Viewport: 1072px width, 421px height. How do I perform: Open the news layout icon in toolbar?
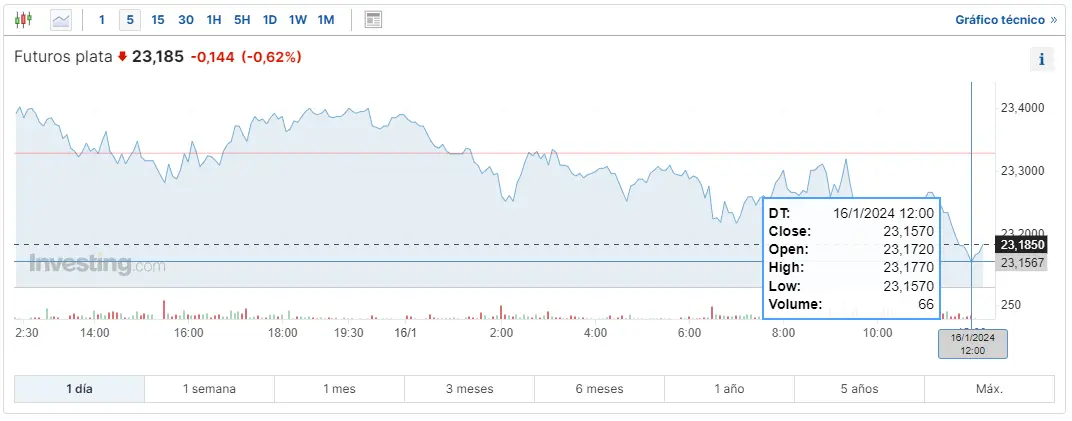(x=373, y=19)
